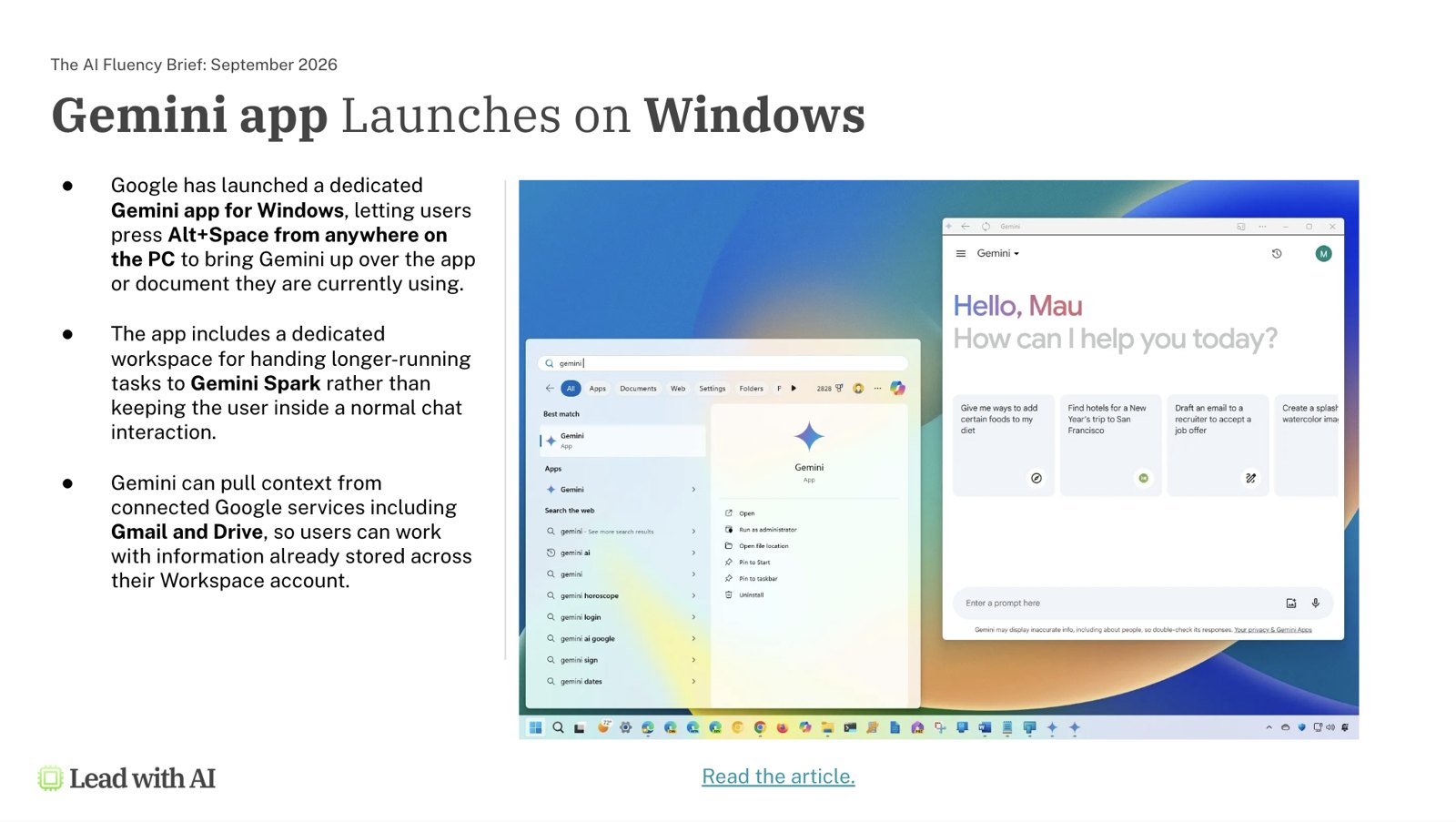Open the Copilot icon in search panel
This screenshot has height=822, width=1456.
[x=897, y=389]
